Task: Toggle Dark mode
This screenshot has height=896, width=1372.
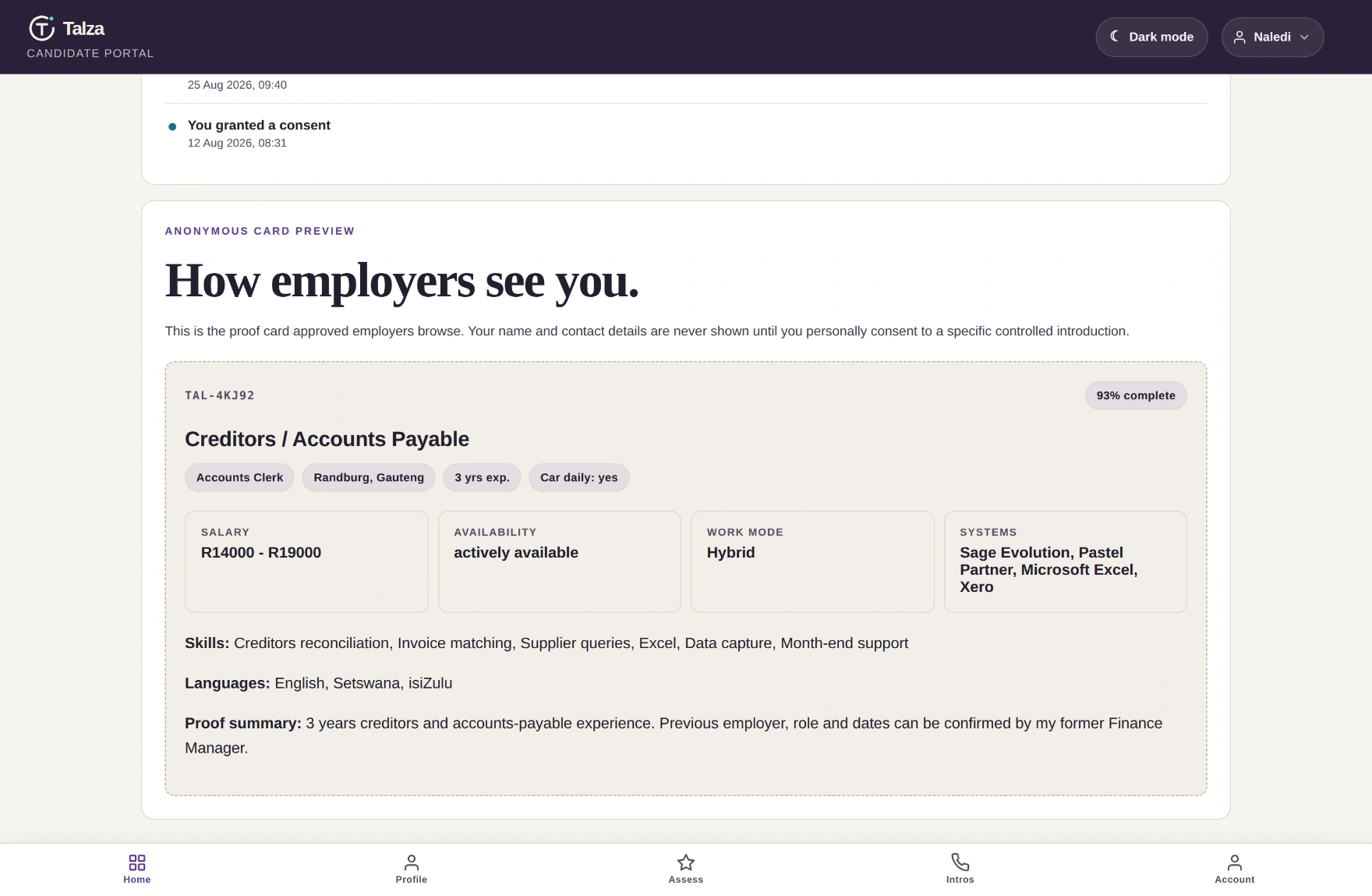Action: 1151,37
